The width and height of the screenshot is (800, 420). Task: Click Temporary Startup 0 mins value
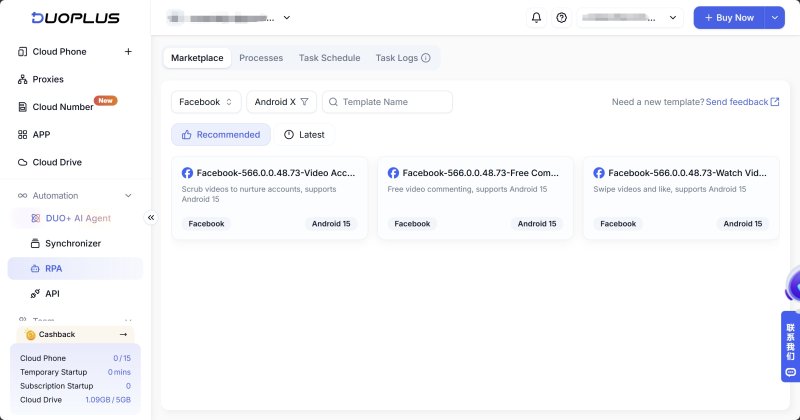coord(119,372)
